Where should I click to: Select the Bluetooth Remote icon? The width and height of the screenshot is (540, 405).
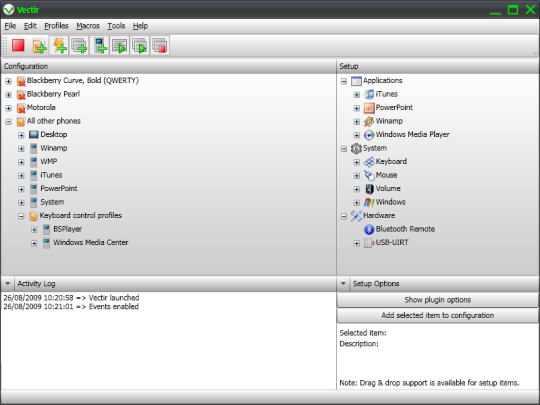point(369,229)
